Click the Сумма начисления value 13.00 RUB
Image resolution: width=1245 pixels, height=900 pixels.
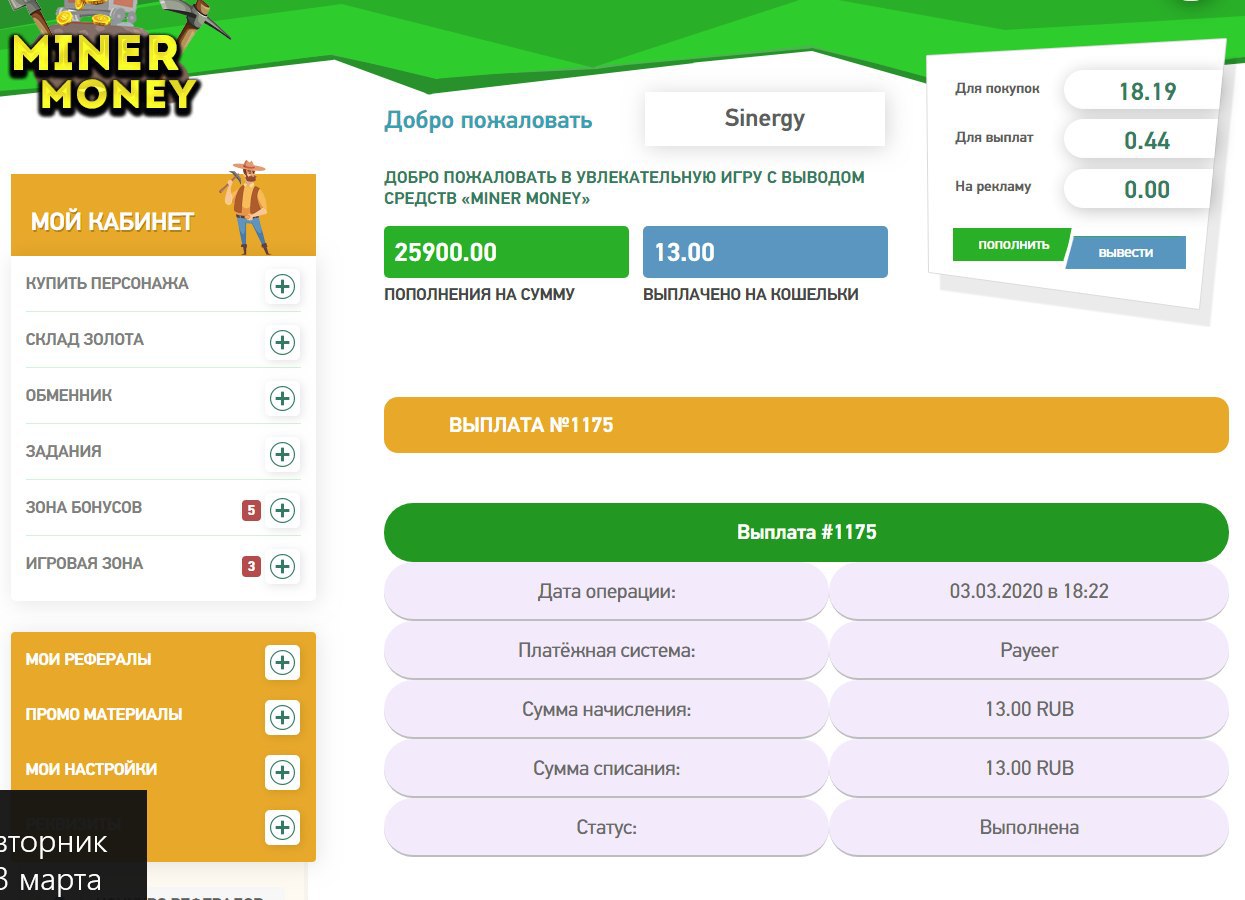click(1029, 709)
